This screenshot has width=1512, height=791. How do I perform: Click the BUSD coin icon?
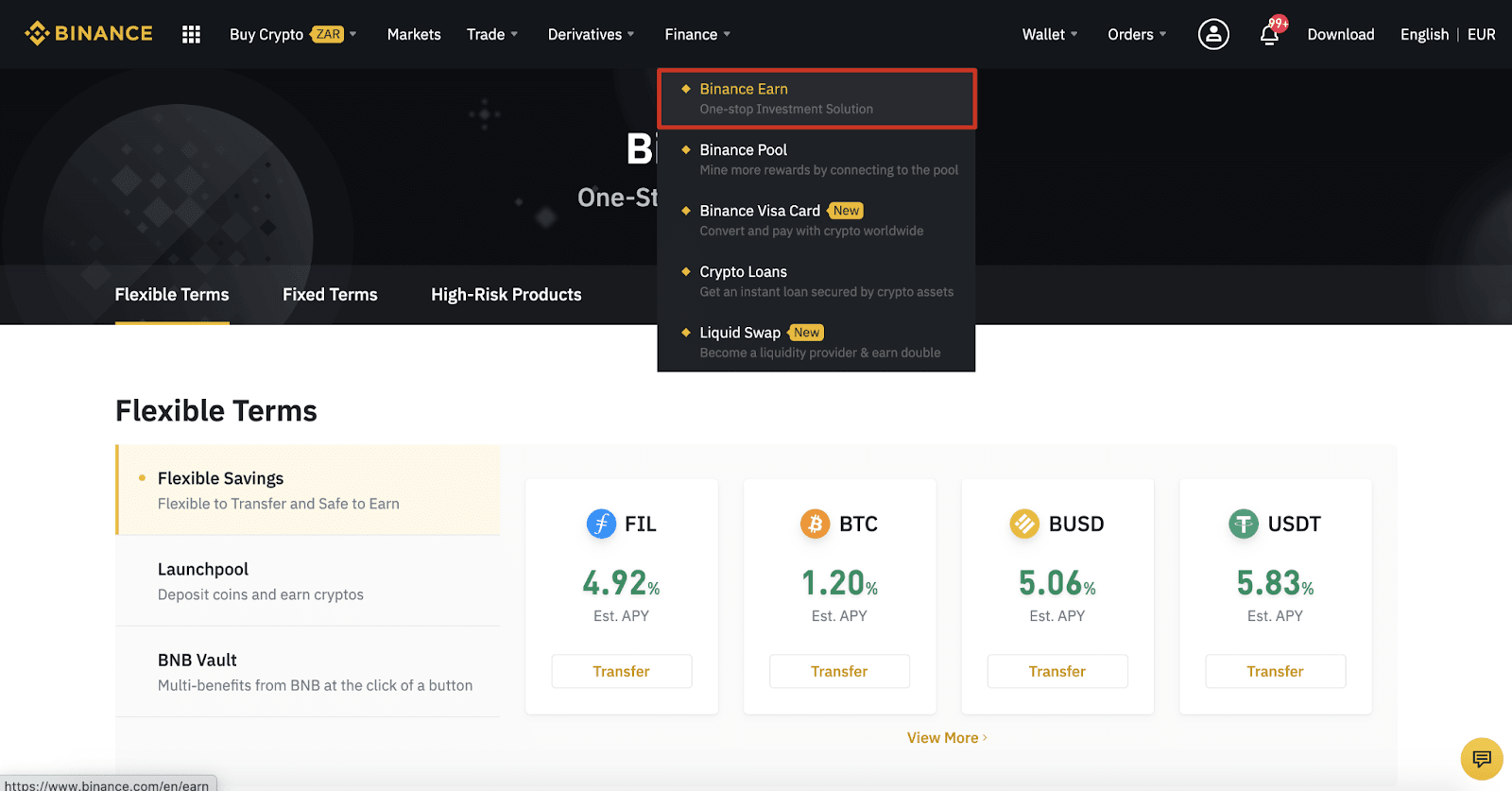point(1024,524)
